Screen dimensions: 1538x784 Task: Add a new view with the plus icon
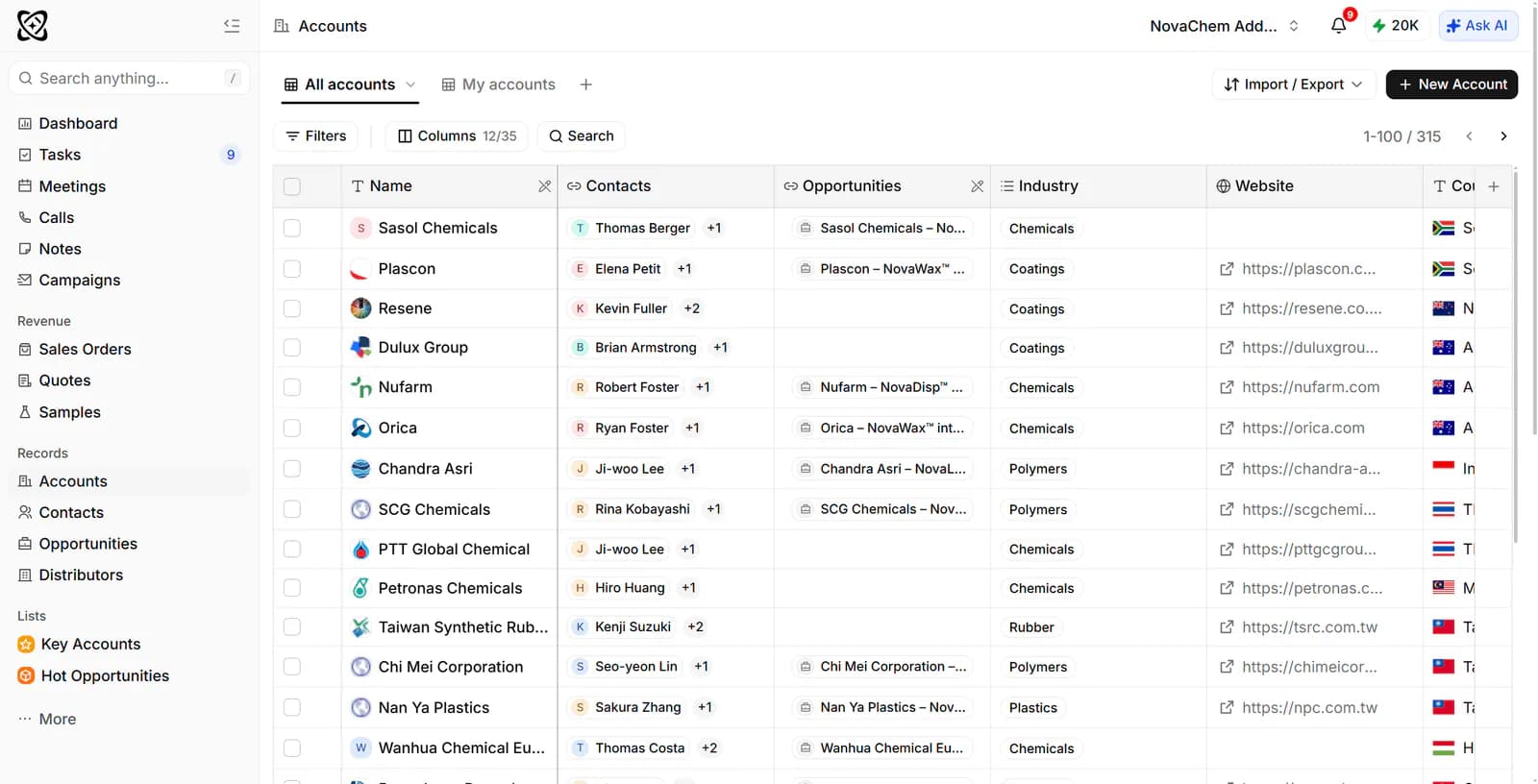(x=586, y=85)
